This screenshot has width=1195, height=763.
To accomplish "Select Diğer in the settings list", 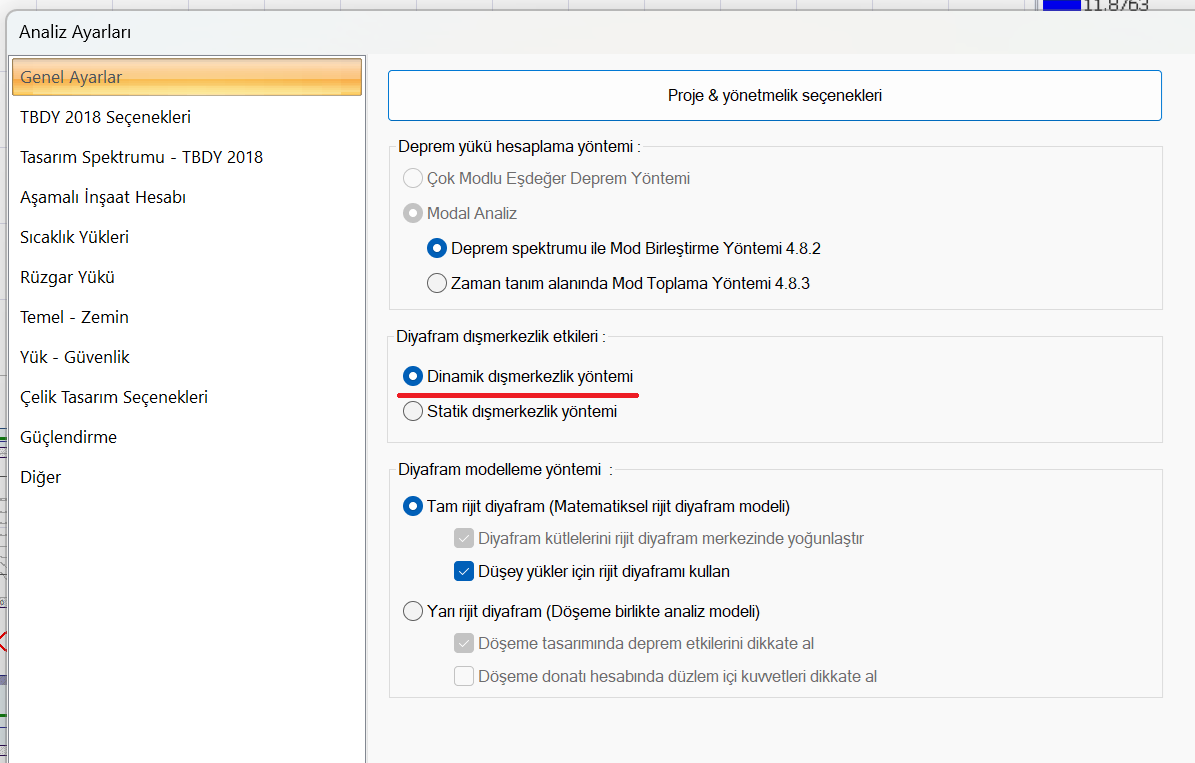I will (x=40, y=477).
